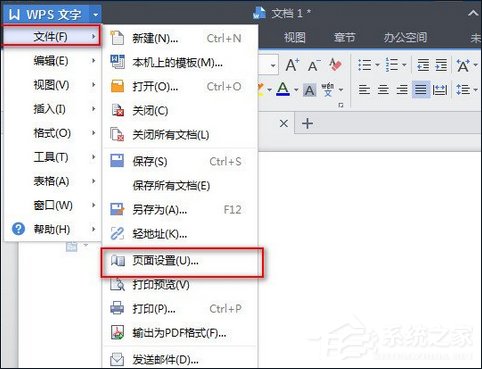The image size is (482, 369).
Task: Expand the line spacing dropdown arrow
Action: (x=476, y=90)
